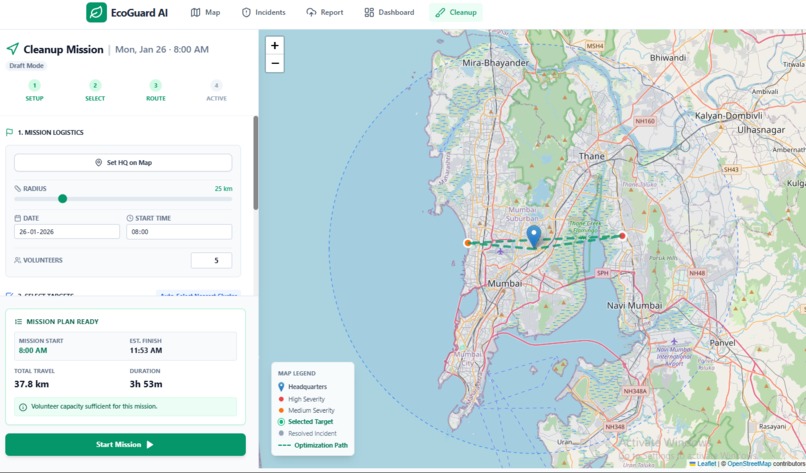Click the Medium Severity orange dot in legend

click(x=281, y=410)
